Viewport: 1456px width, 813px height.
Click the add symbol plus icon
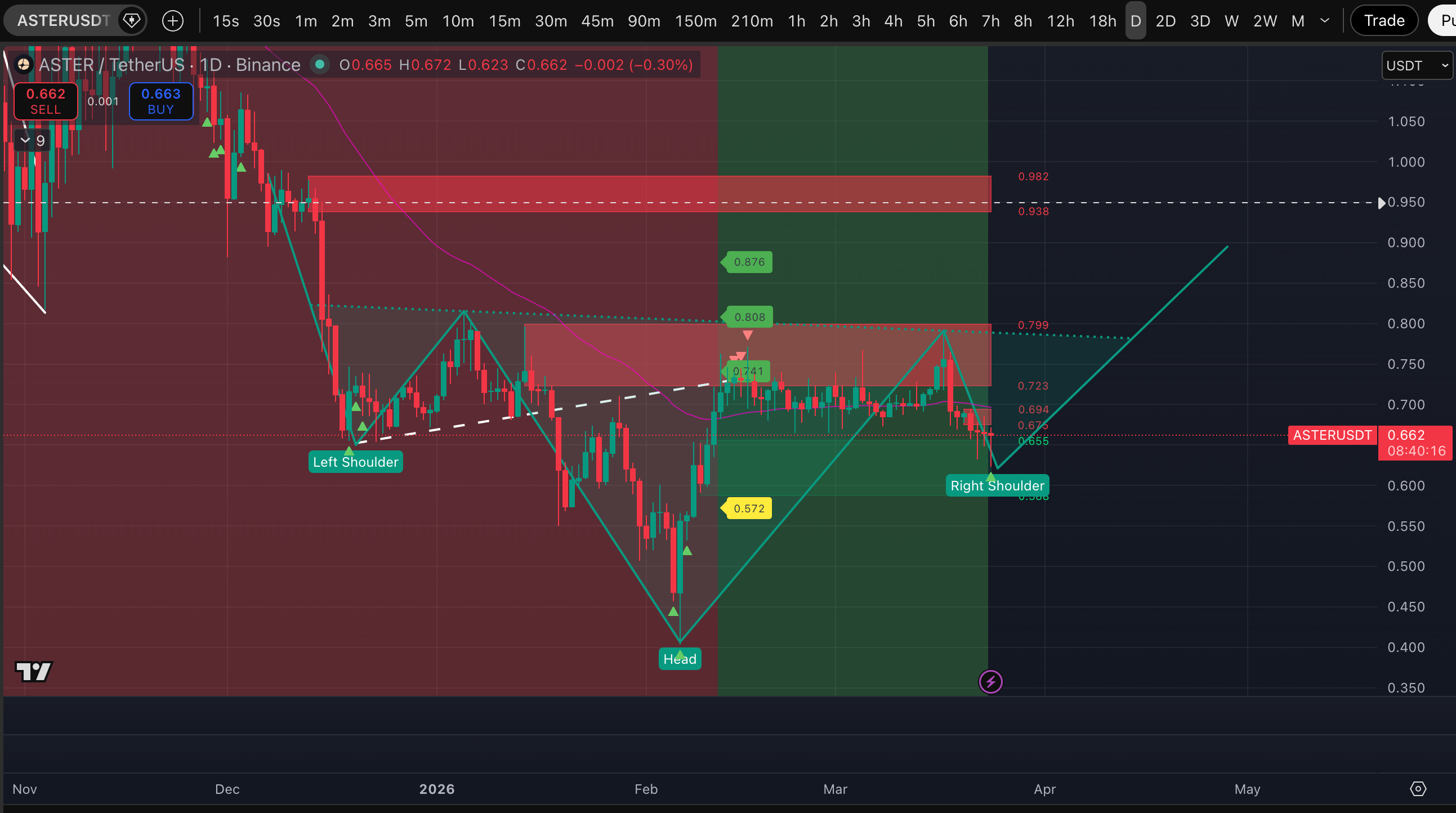[x=172, y=21]
